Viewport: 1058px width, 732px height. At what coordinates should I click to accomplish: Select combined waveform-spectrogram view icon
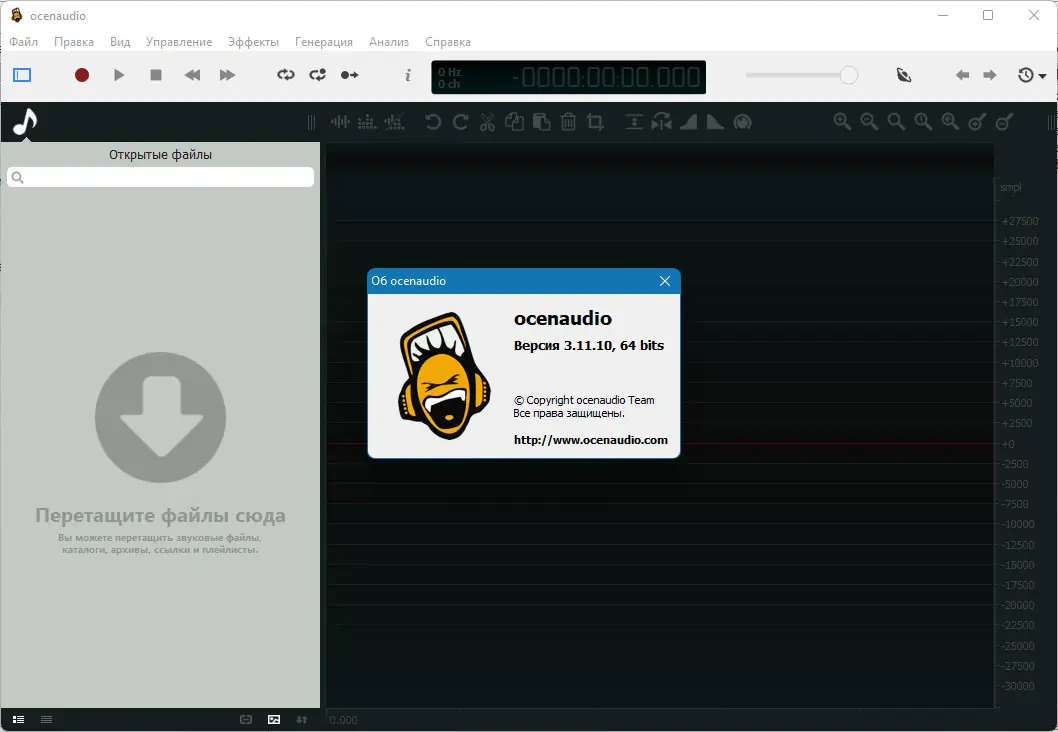coord(394,122)
